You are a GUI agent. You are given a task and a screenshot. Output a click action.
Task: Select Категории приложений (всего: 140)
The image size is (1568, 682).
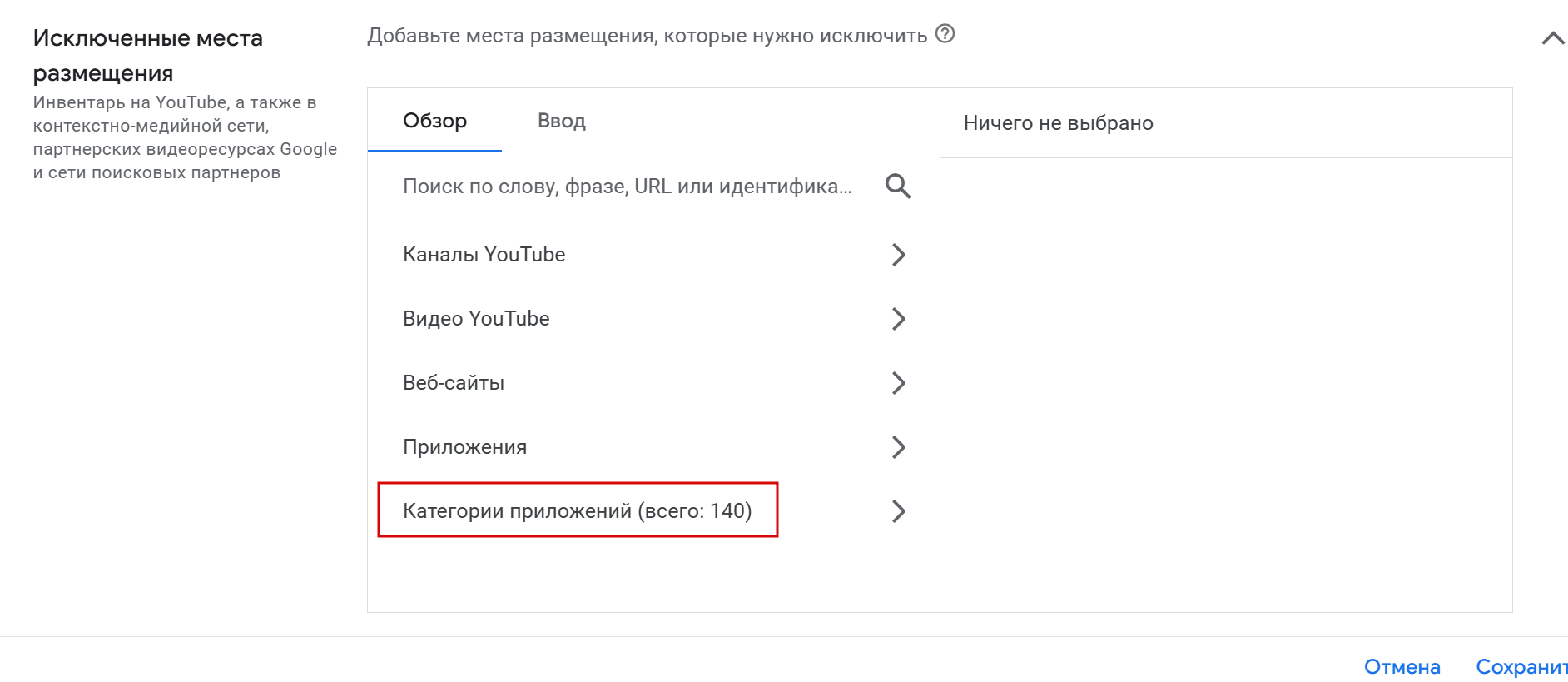tap(577, 510)
